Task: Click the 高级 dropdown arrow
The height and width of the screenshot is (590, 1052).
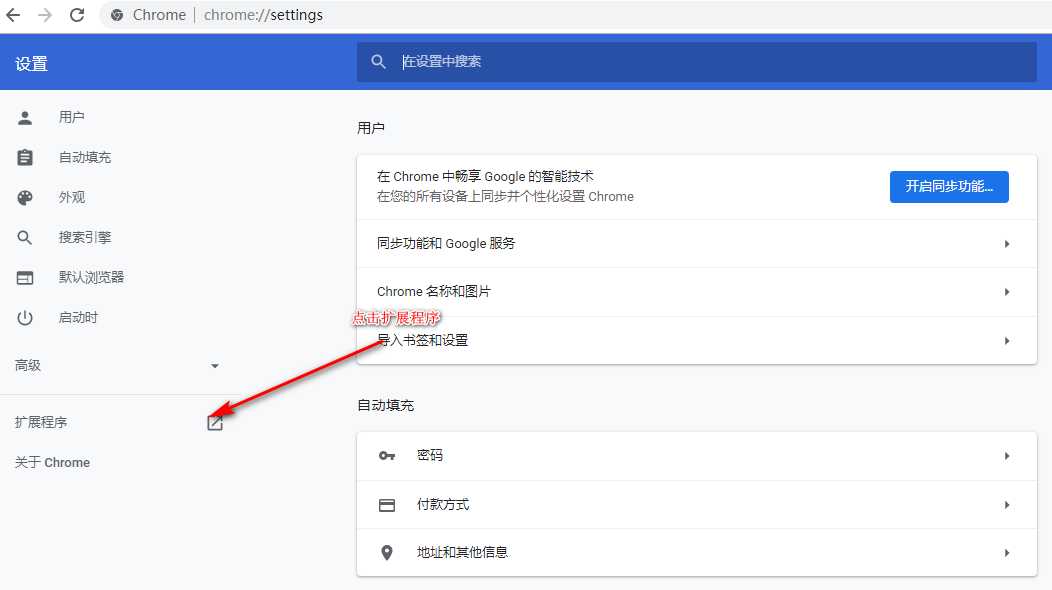Action: coord(215,366)
